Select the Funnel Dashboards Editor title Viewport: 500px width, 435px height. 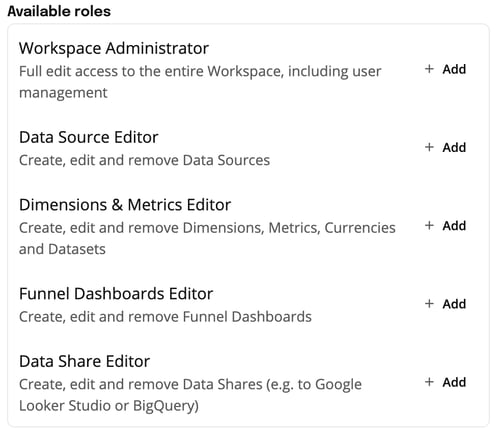(x=116, y=294)
